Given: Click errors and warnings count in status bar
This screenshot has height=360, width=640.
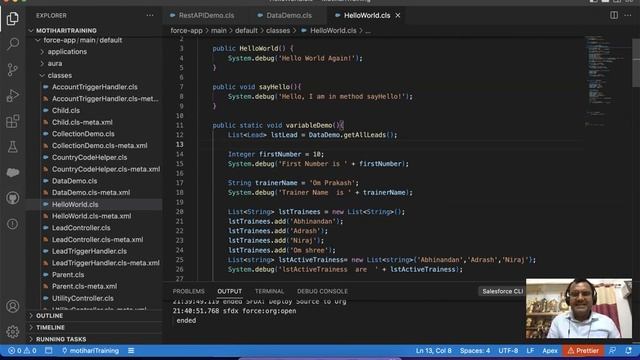Looking at the screenshot, I should coord(22,351).
